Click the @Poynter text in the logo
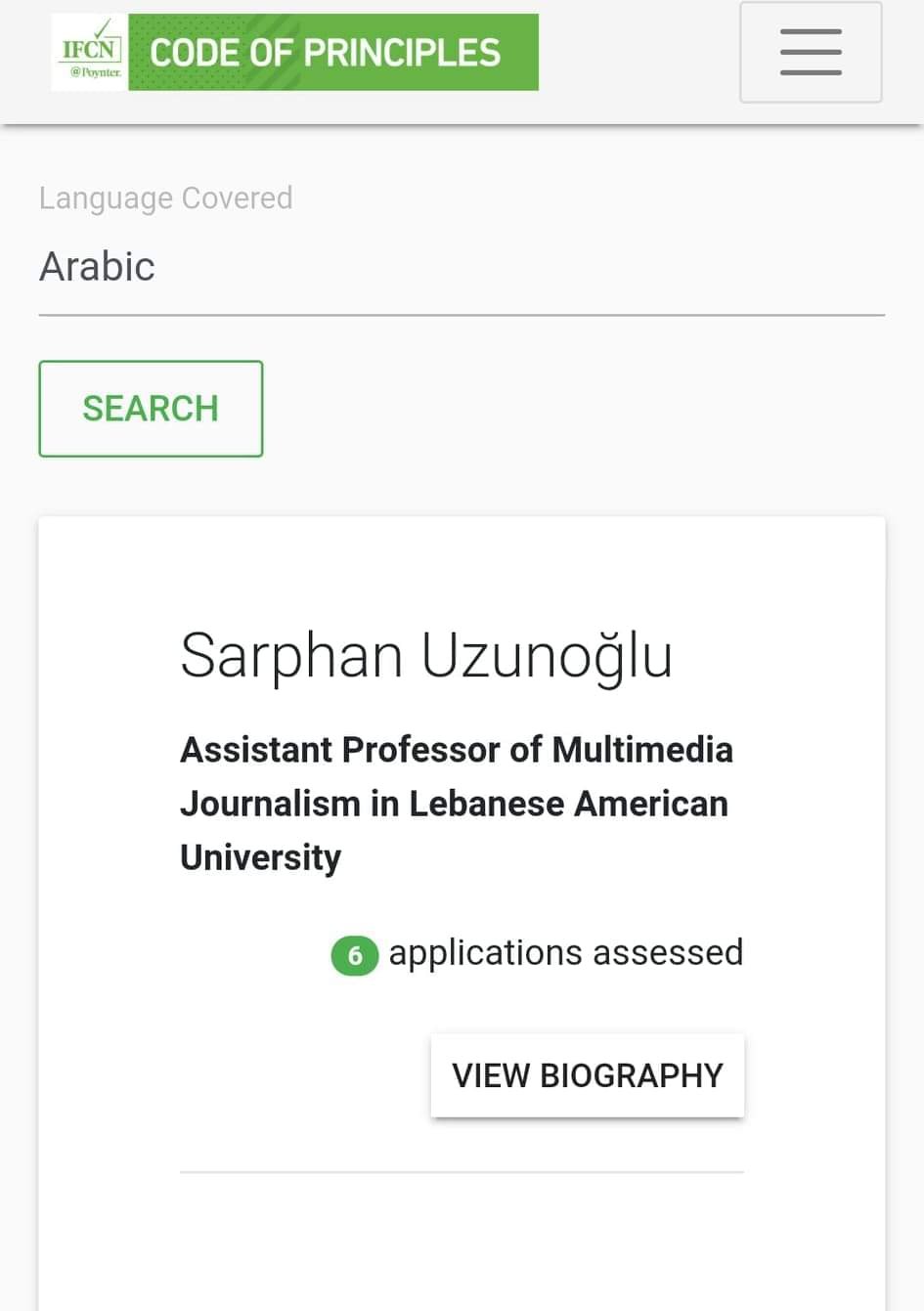Screen dimensions: 924x1311 tap(95, 72)
